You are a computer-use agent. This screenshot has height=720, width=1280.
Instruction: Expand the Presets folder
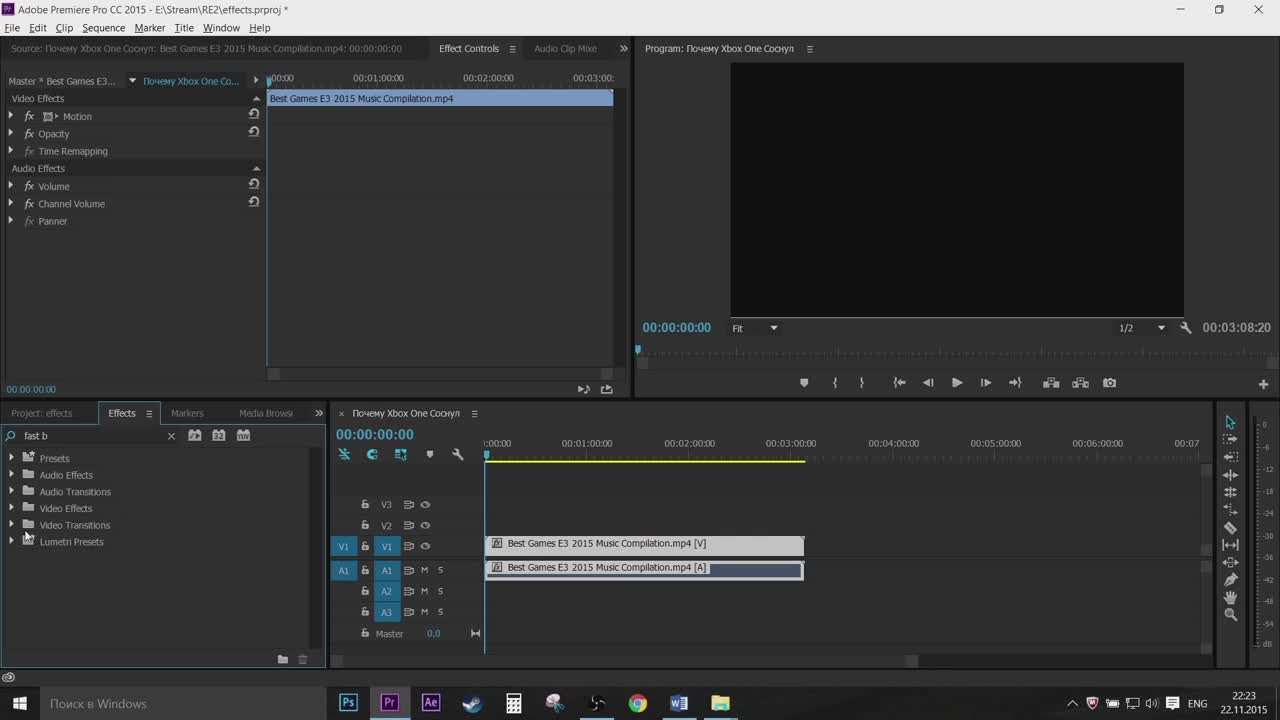tap(11, 458)
